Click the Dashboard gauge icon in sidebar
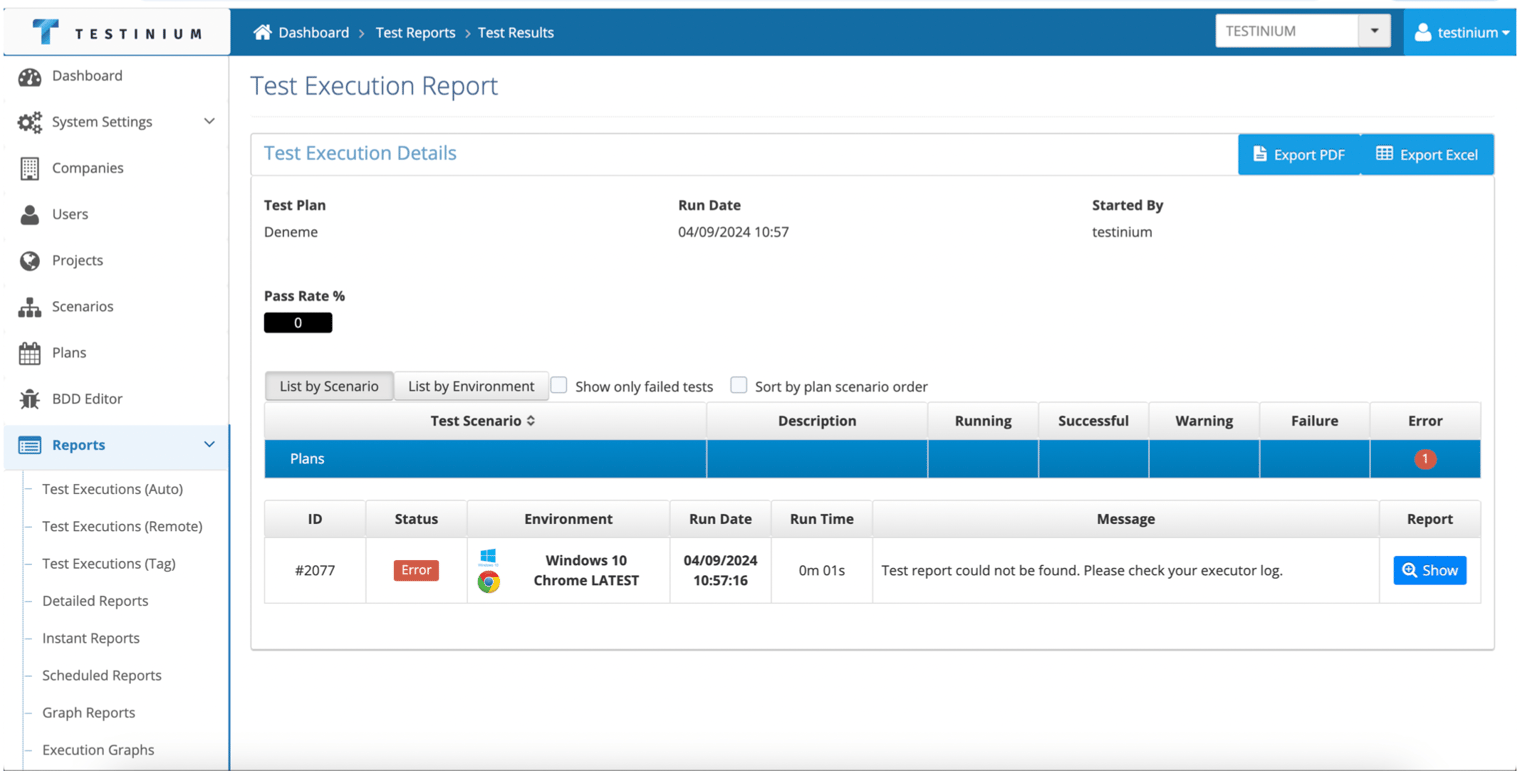Image resolution: width=1520 pixels, height=773 pixels. click(30, 76)
